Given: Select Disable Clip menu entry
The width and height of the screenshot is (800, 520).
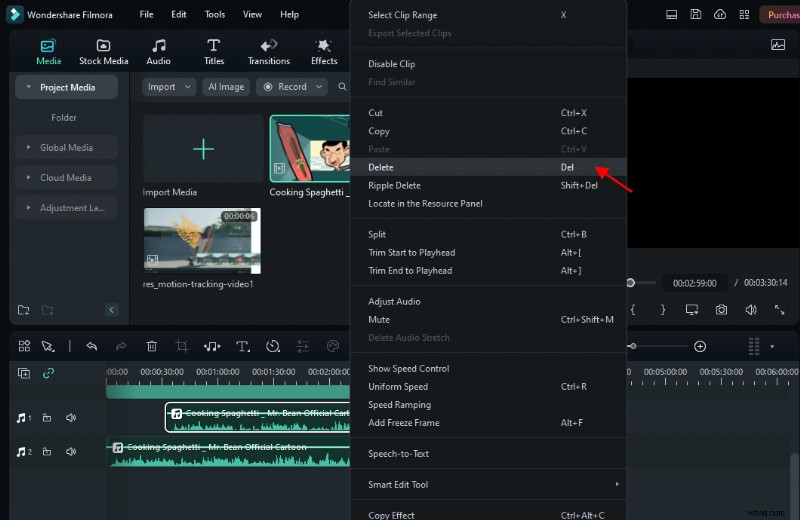Looking at the screenshot, I should point(488,64).
